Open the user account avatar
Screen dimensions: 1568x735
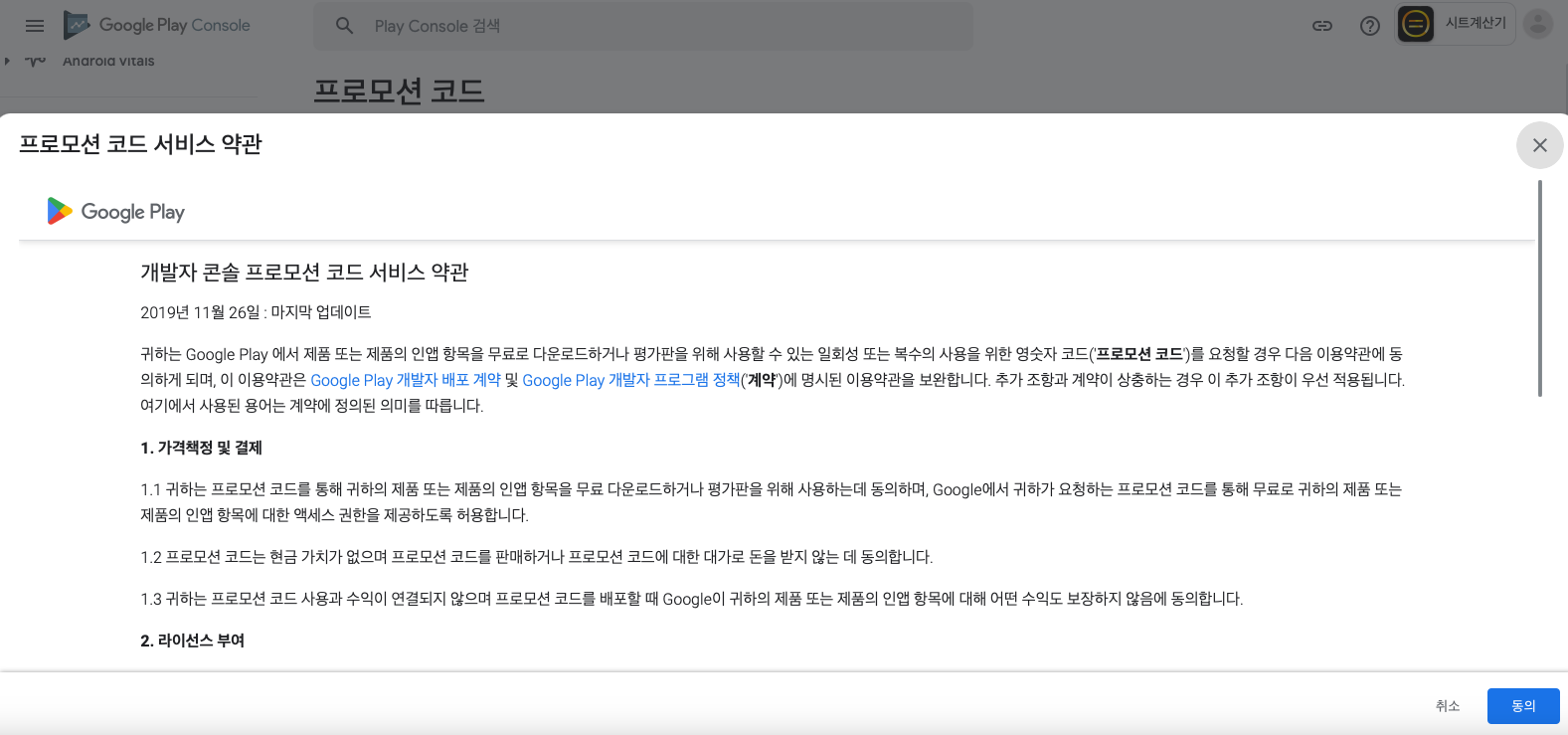[x=1538, y=24]
